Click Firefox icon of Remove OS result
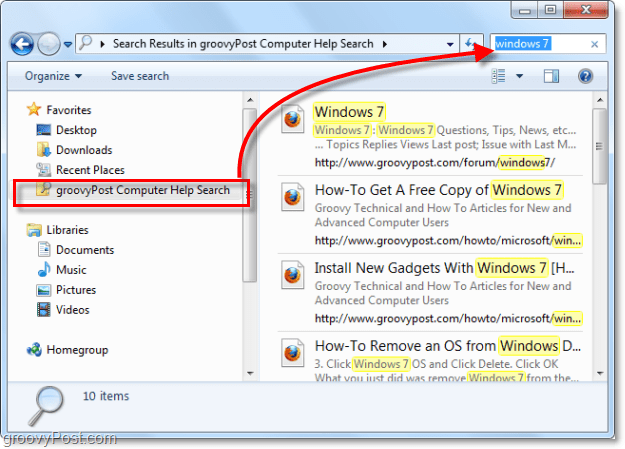Screen dimensions: 625x449 (293, 353)
